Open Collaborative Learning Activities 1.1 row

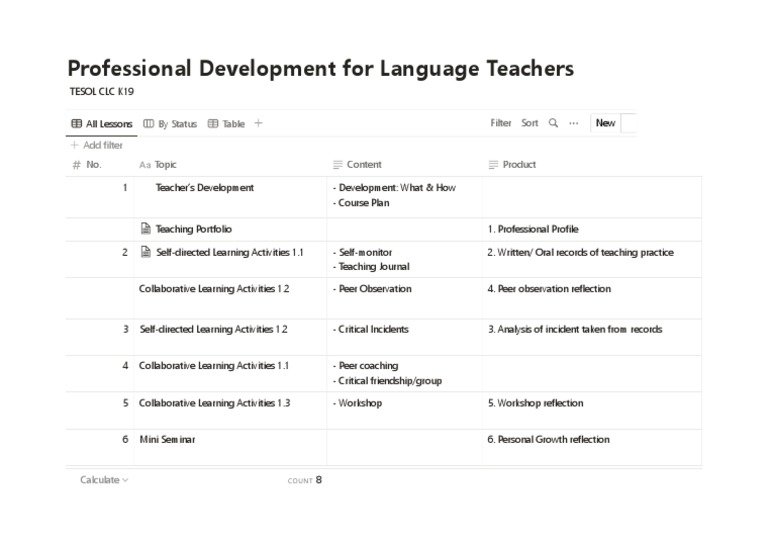(214, 365)
